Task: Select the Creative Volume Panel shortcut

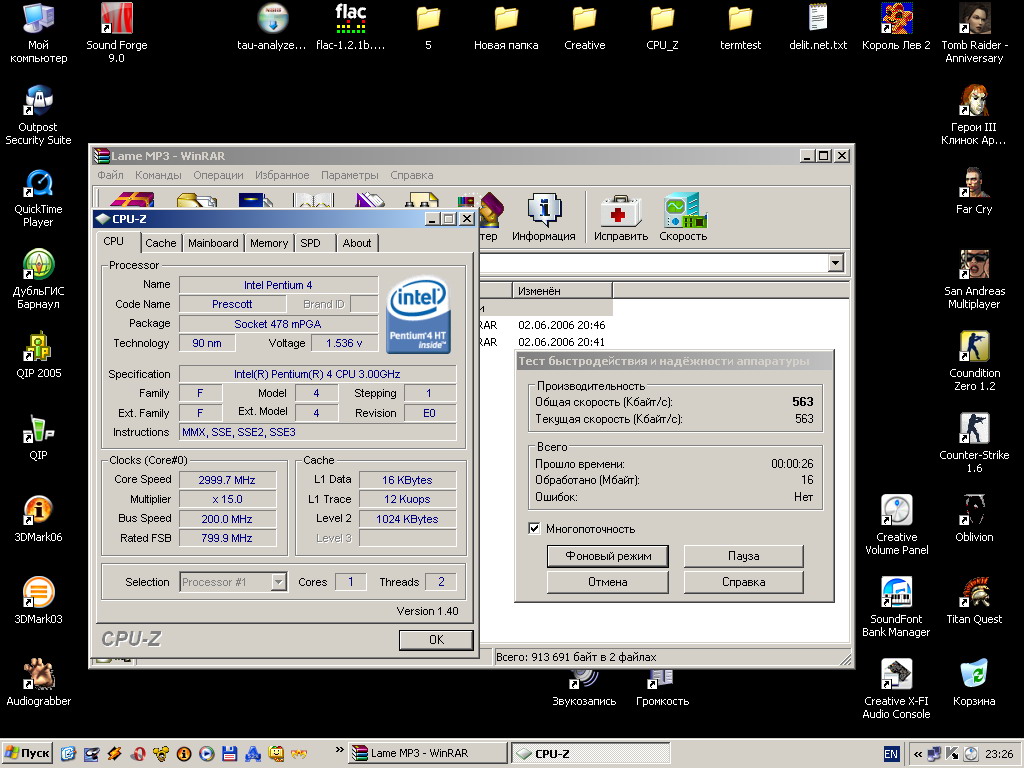Action: pos(897,526)
